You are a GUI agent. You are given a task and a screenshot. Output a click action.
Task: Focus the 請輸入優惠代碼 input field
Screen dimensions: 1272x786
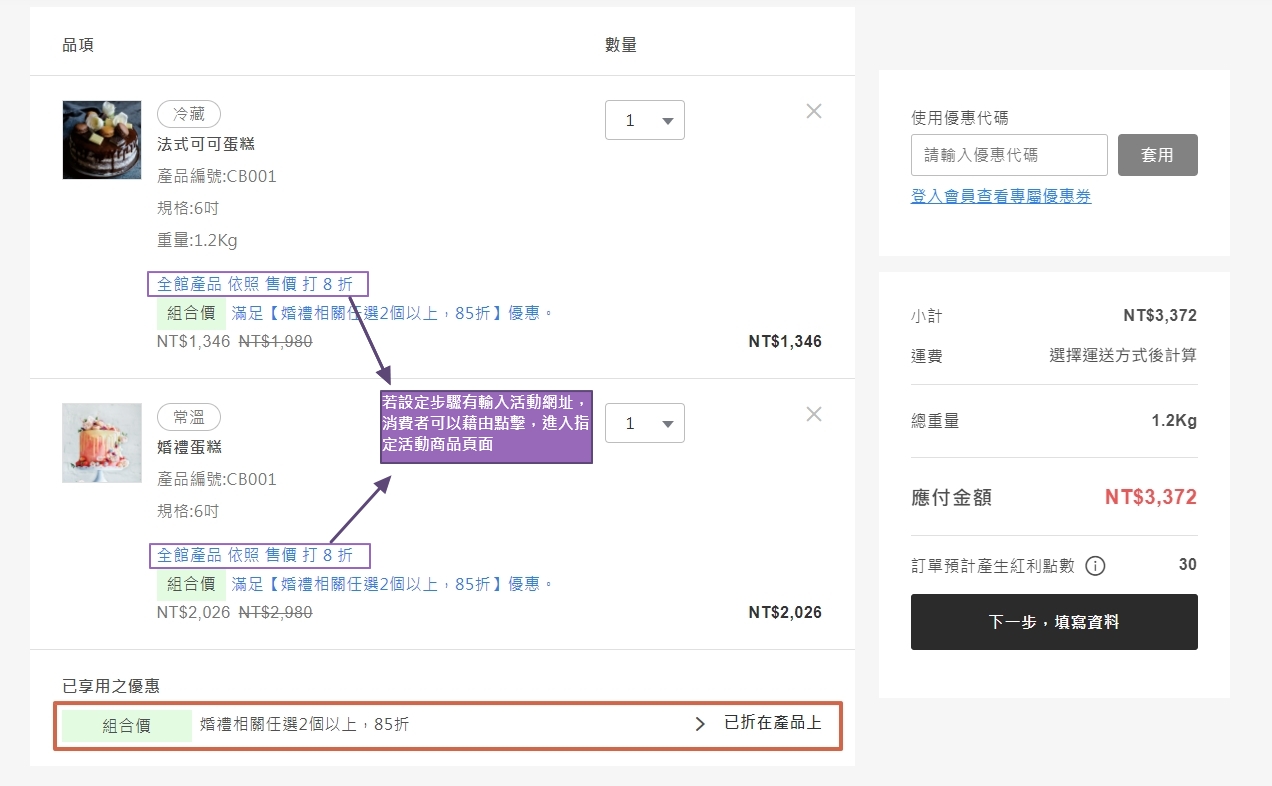(x=1008, y=155)
